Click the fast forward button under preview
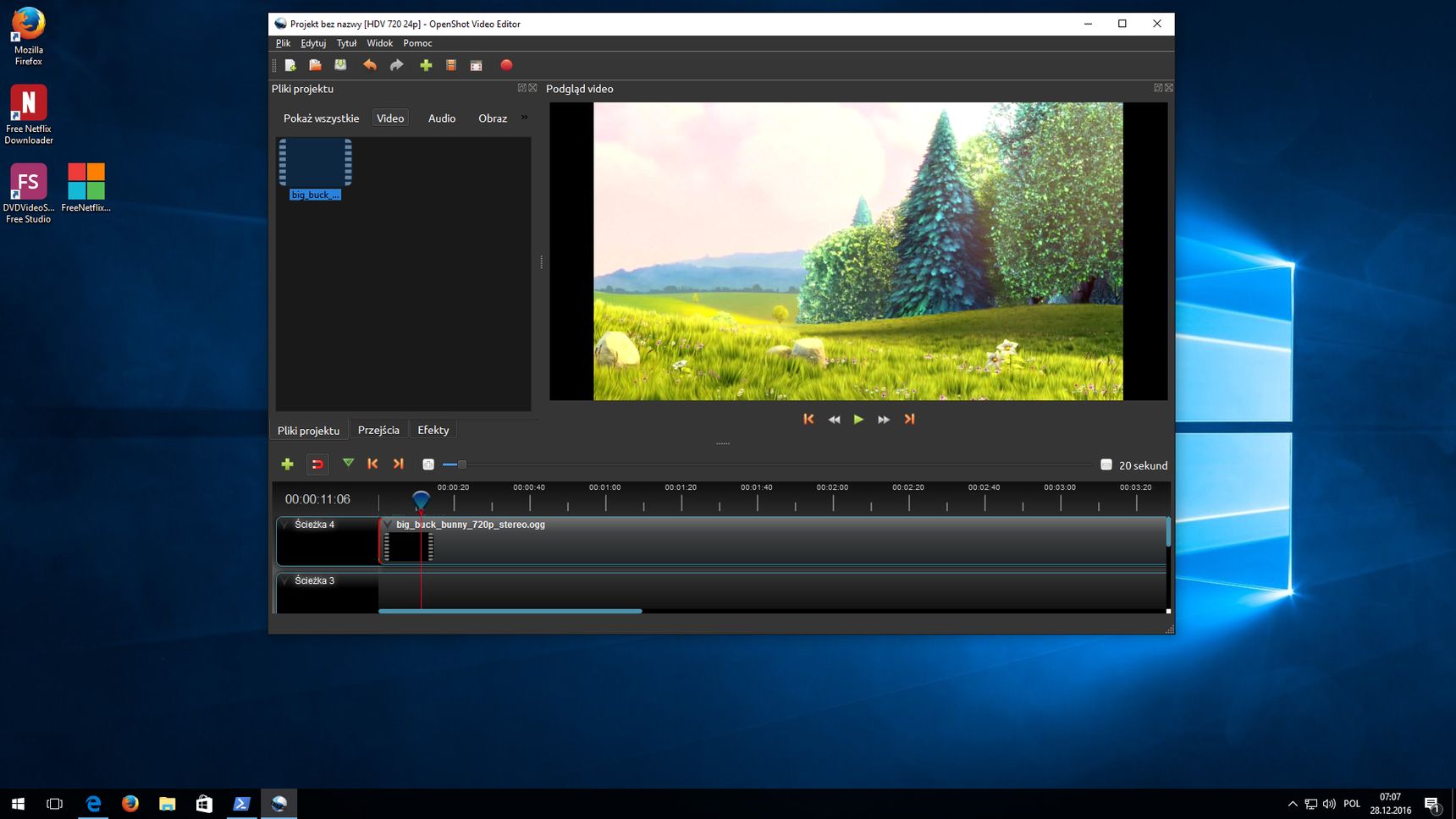This screenshot has width=1456, height=819. 884,420
